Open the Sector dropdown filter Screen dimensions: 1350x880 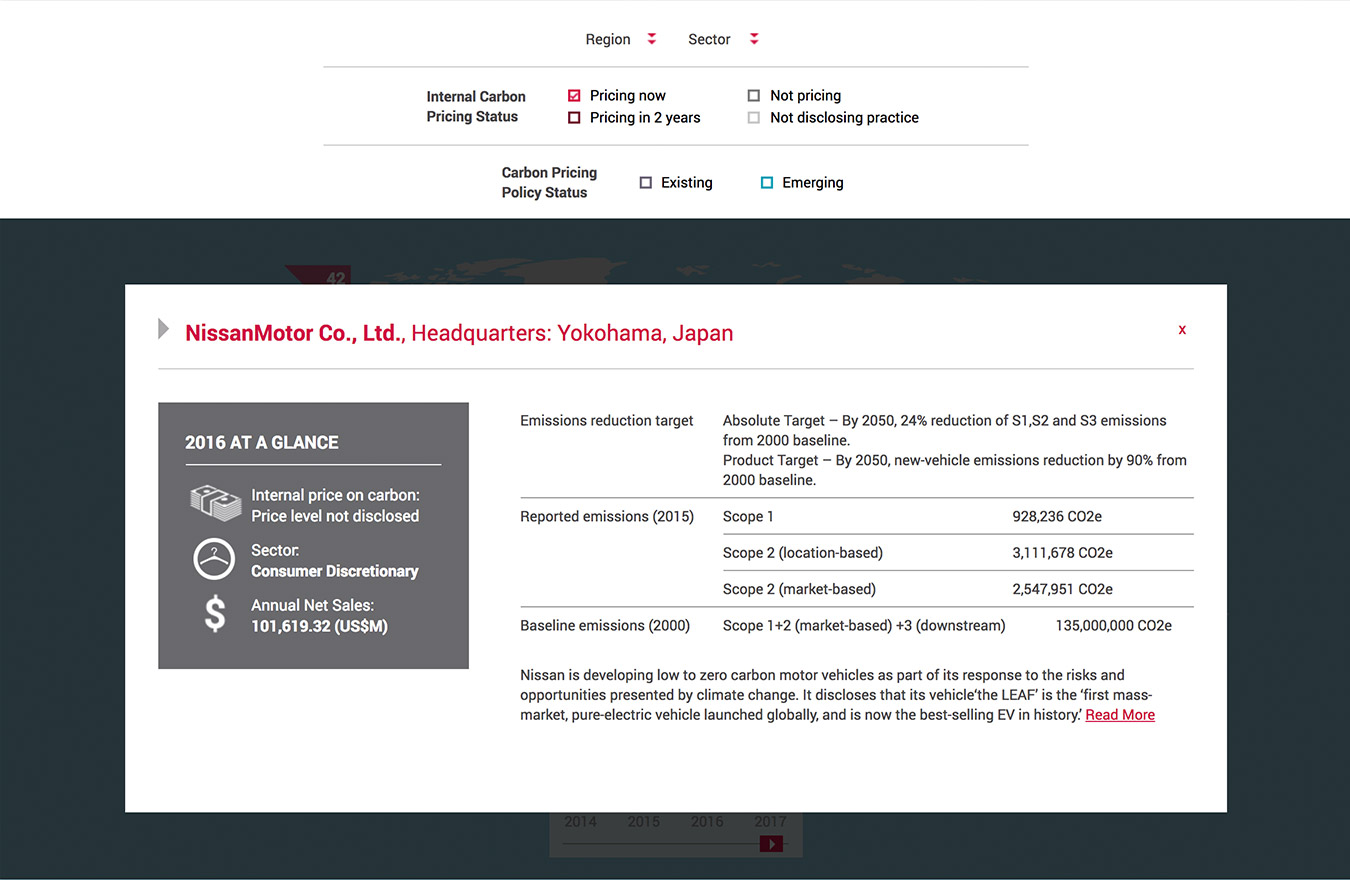click(723, 39)
